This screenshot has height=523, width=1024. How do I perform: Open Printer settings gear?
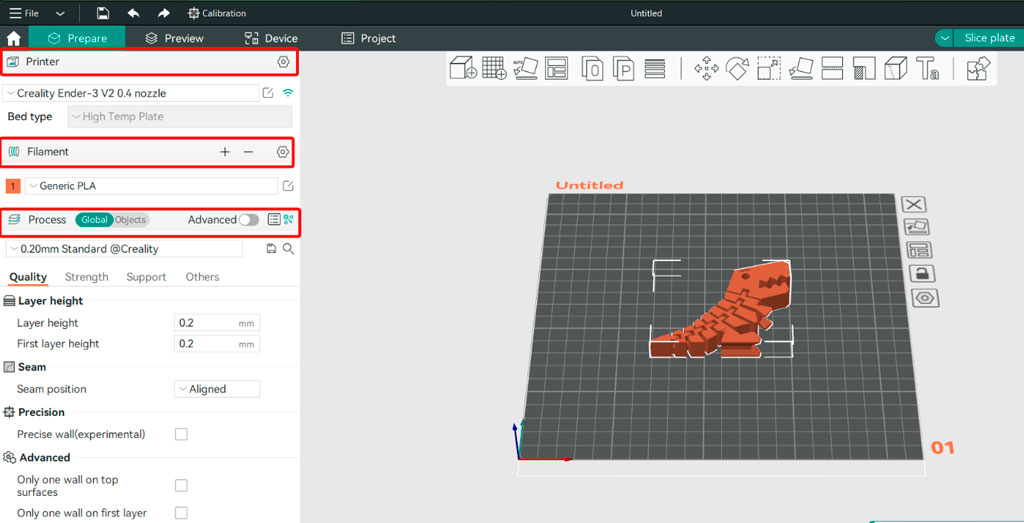(x=283, y=62)
